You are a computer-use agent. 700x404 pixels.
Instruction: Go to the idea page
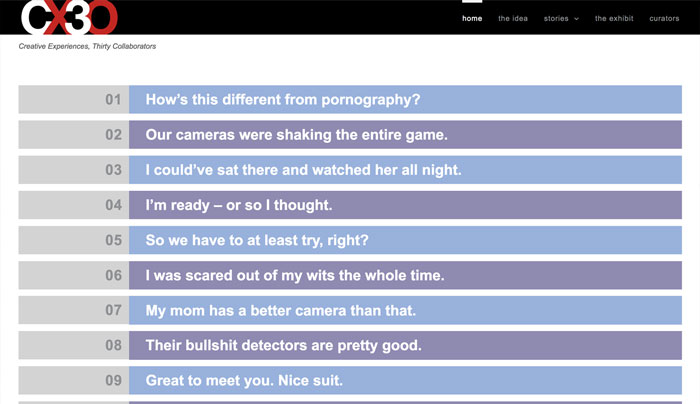513,18
